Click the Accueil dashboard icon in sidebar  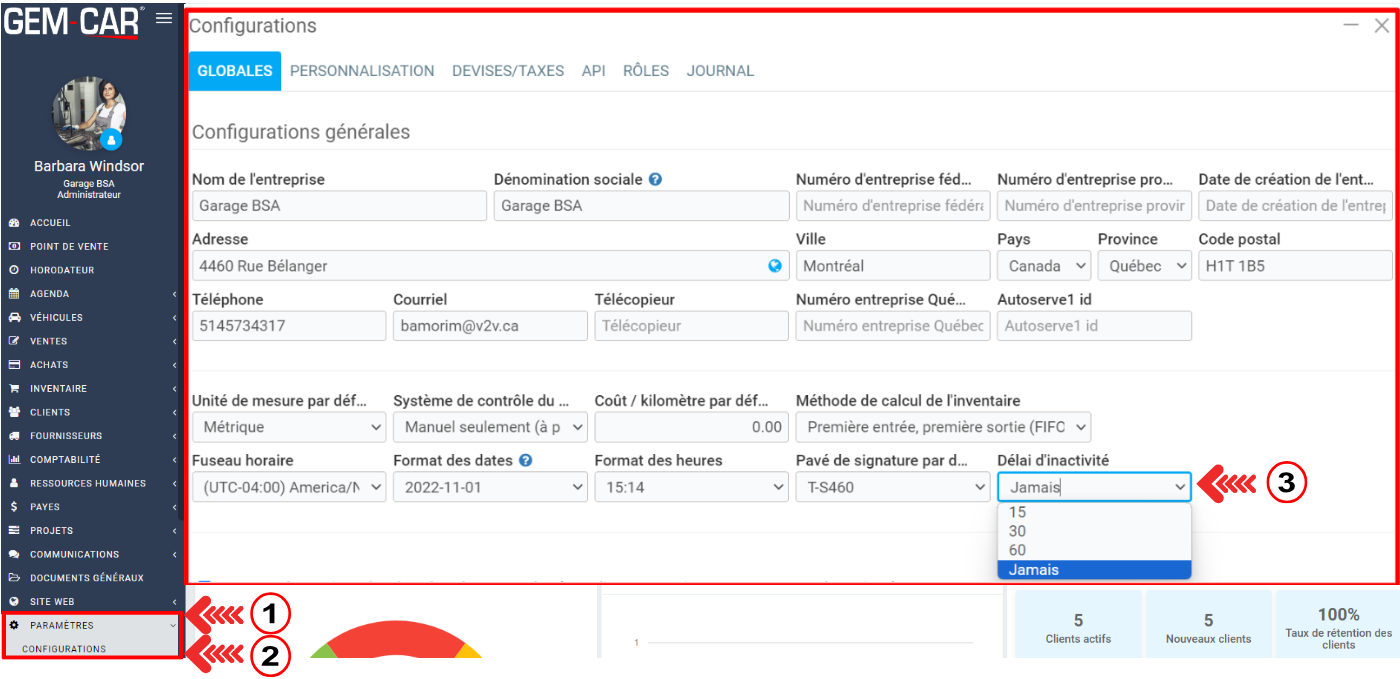[x=14, y=223]
